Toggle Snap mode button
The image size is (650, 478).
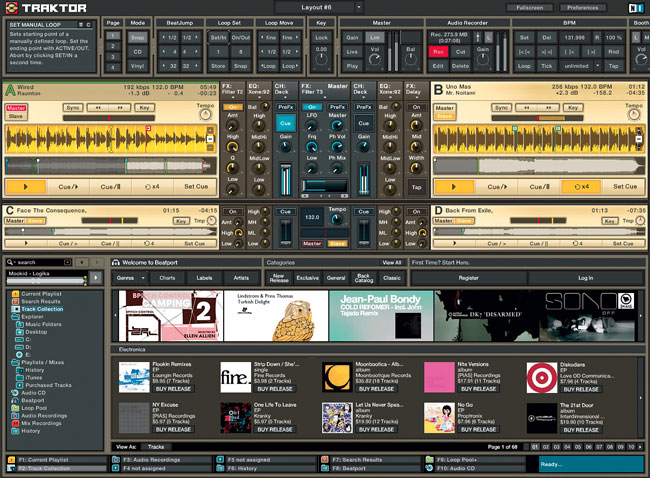coord(137,38)
